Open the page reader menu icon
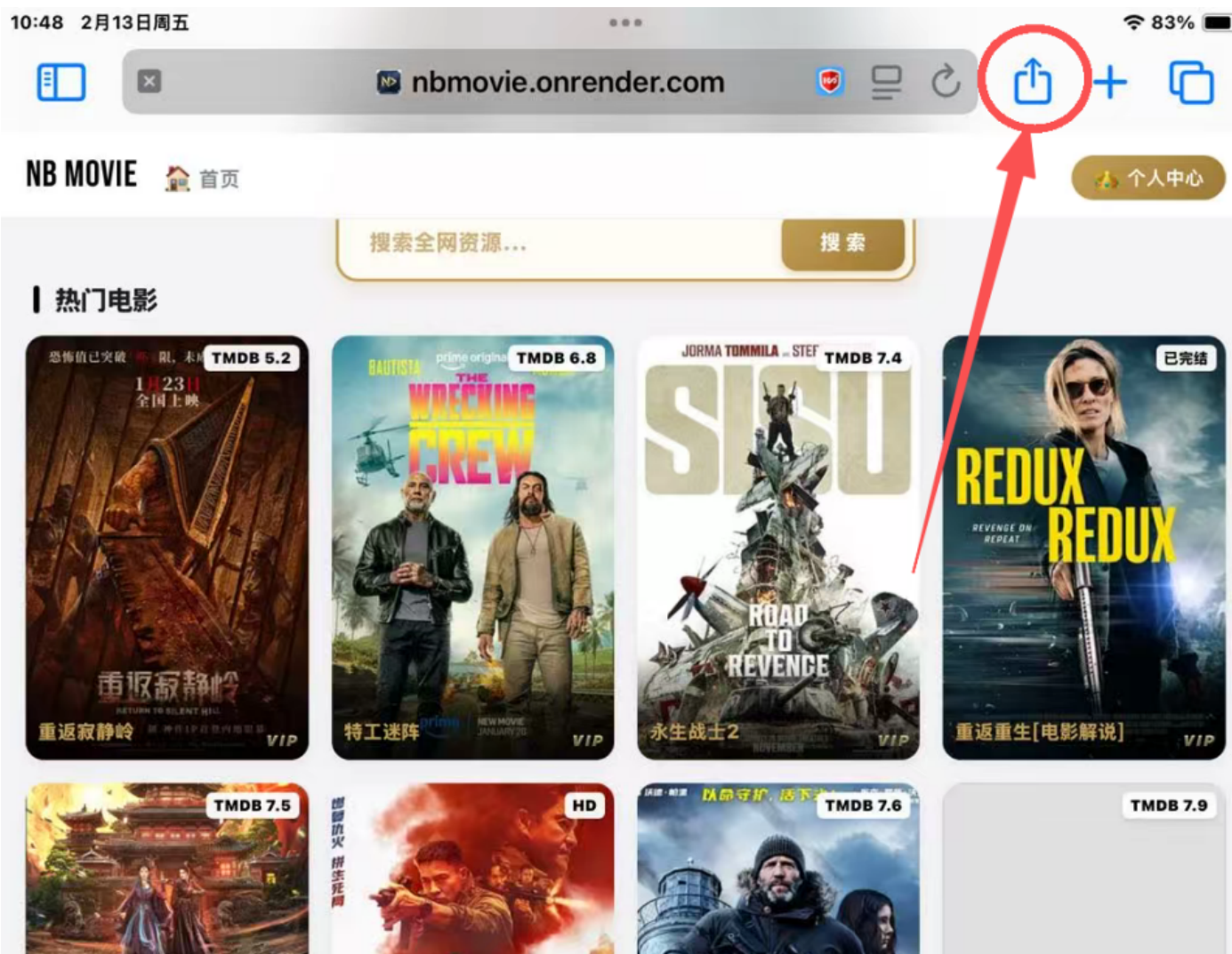Viewport: 1232px width, 954px height. [886, 82]
